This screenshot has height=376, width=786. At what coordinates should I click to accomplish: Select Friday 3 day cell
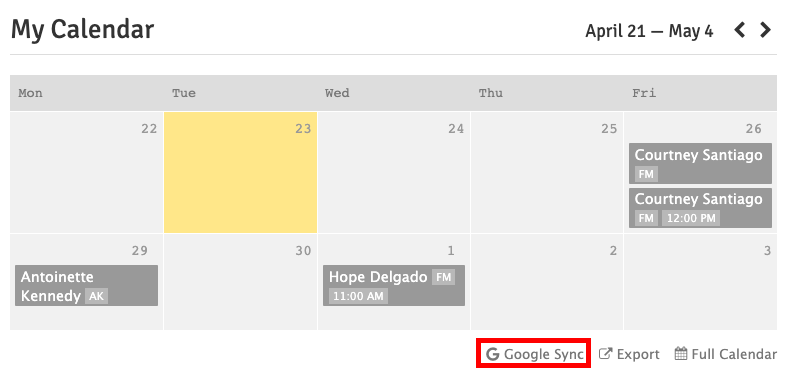coord(700,282)
